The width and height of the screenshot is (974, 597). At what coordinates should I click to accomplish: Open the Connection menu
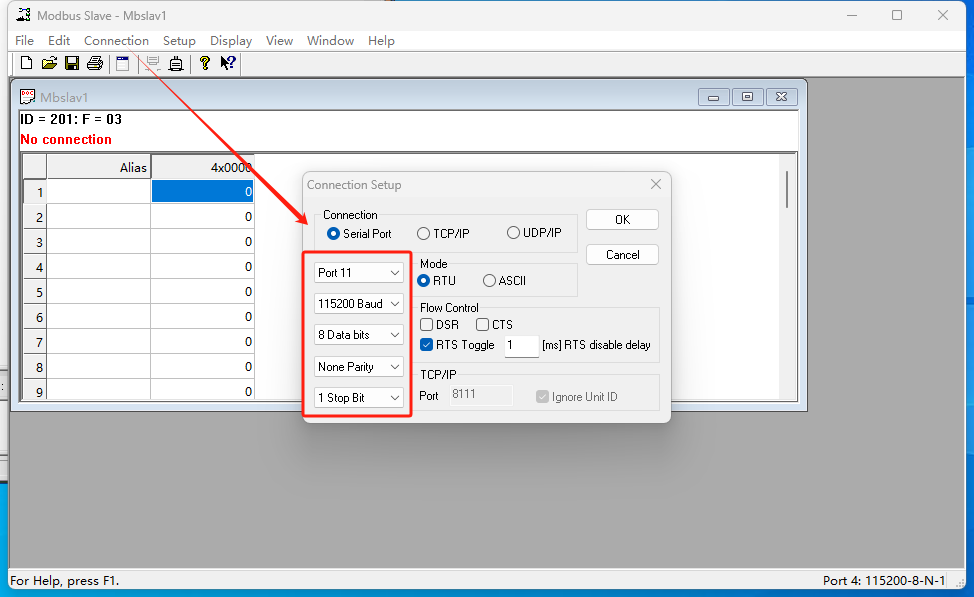pos(116,41)
